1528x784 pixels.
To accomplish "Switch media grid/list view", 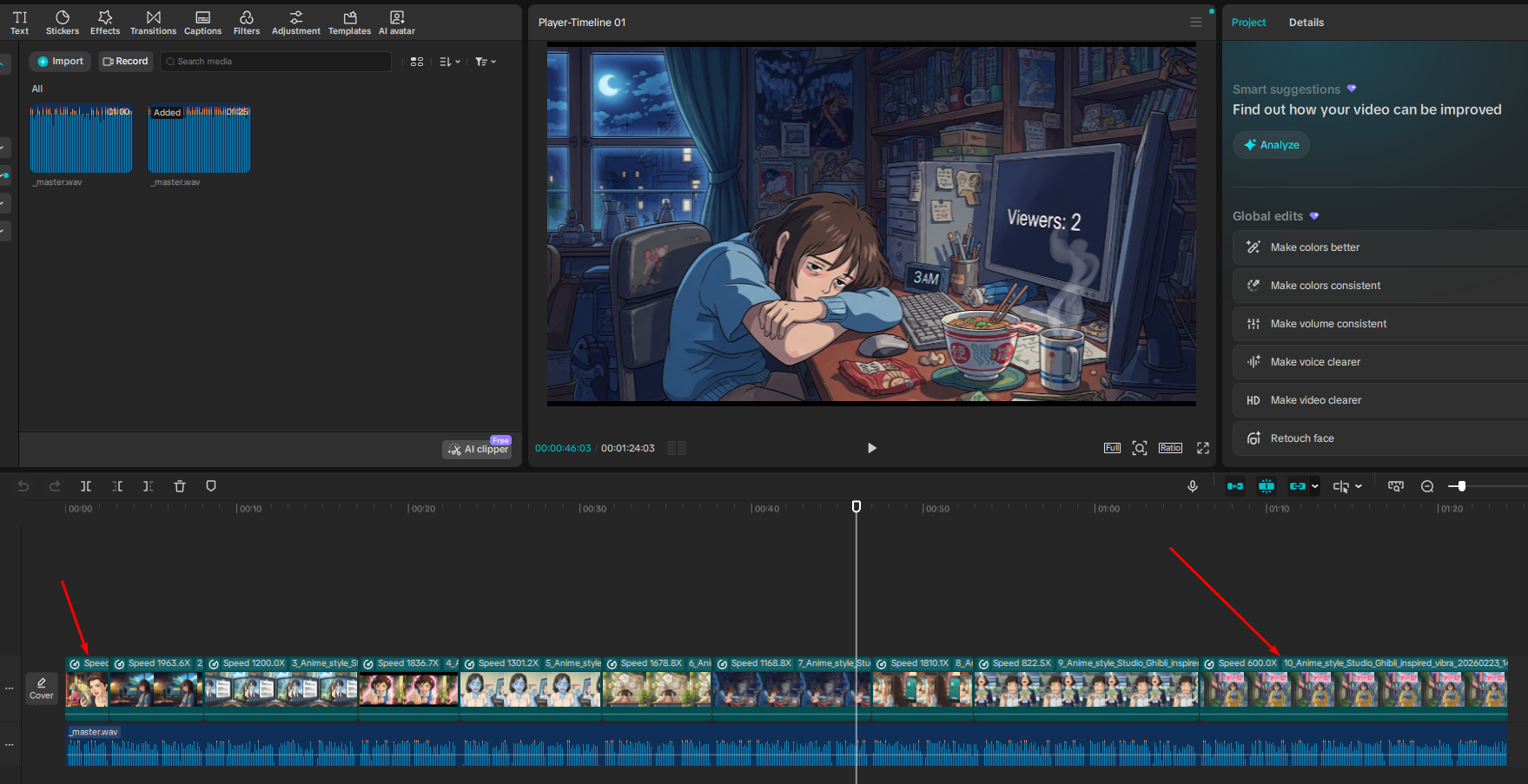I will coord(417,62).
